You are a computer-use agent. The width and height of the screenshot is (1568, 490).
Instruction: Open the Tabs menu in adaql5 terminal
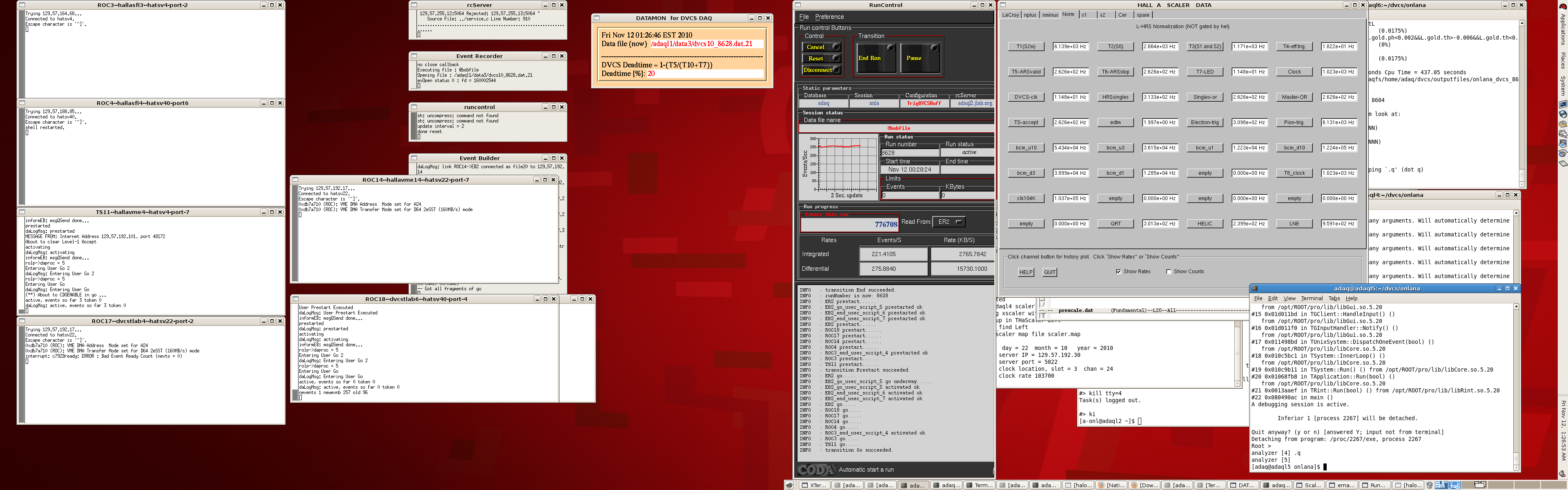(x=1334, y=298)
